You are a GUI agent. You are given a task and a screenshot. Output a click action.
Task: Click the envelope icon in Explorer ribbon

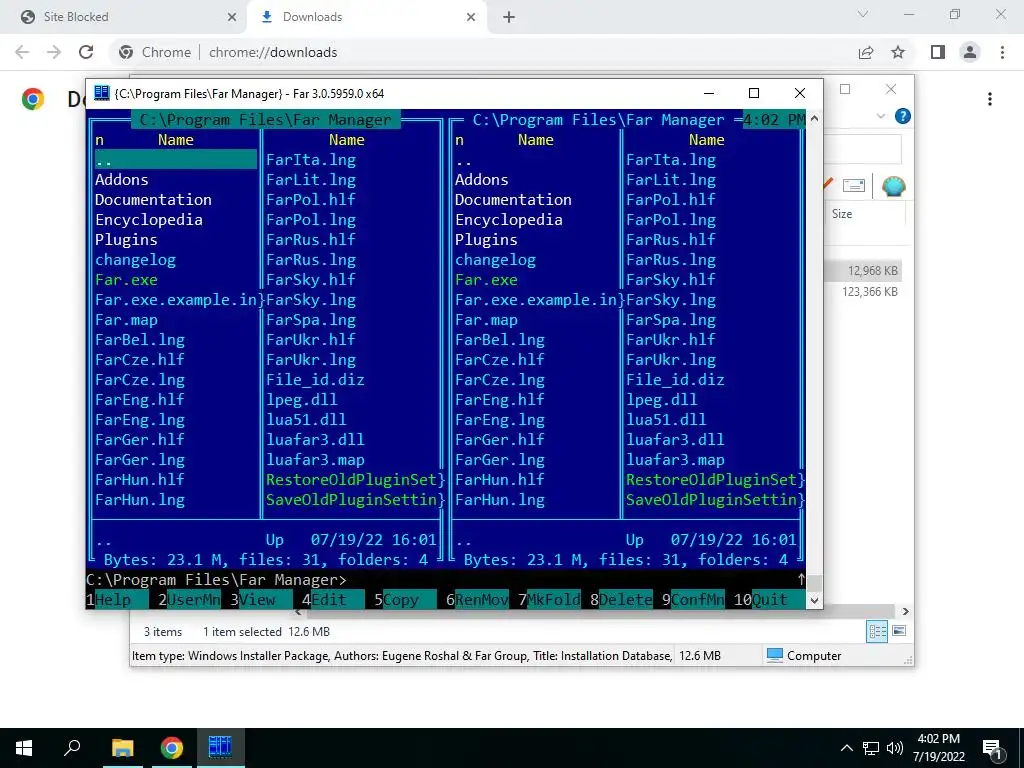tap(854, 185)
